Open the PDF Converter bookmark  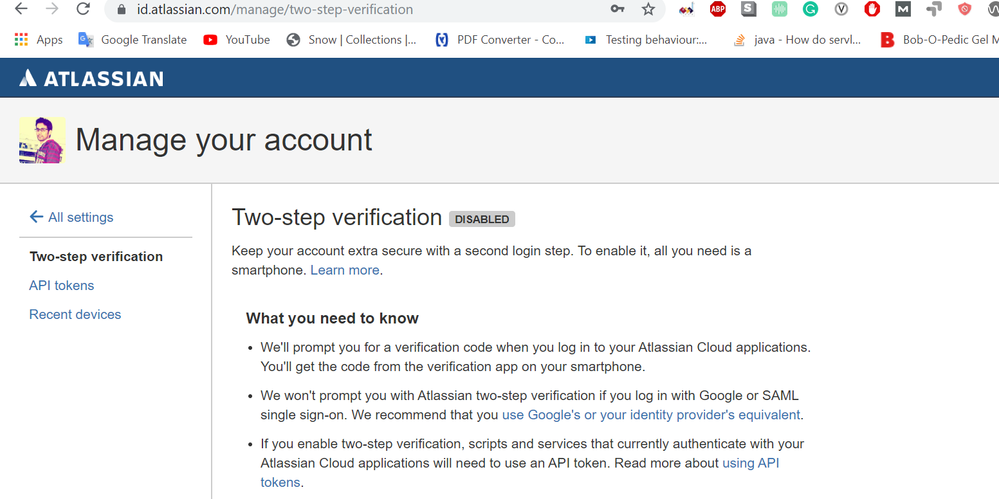coord(500,40)
